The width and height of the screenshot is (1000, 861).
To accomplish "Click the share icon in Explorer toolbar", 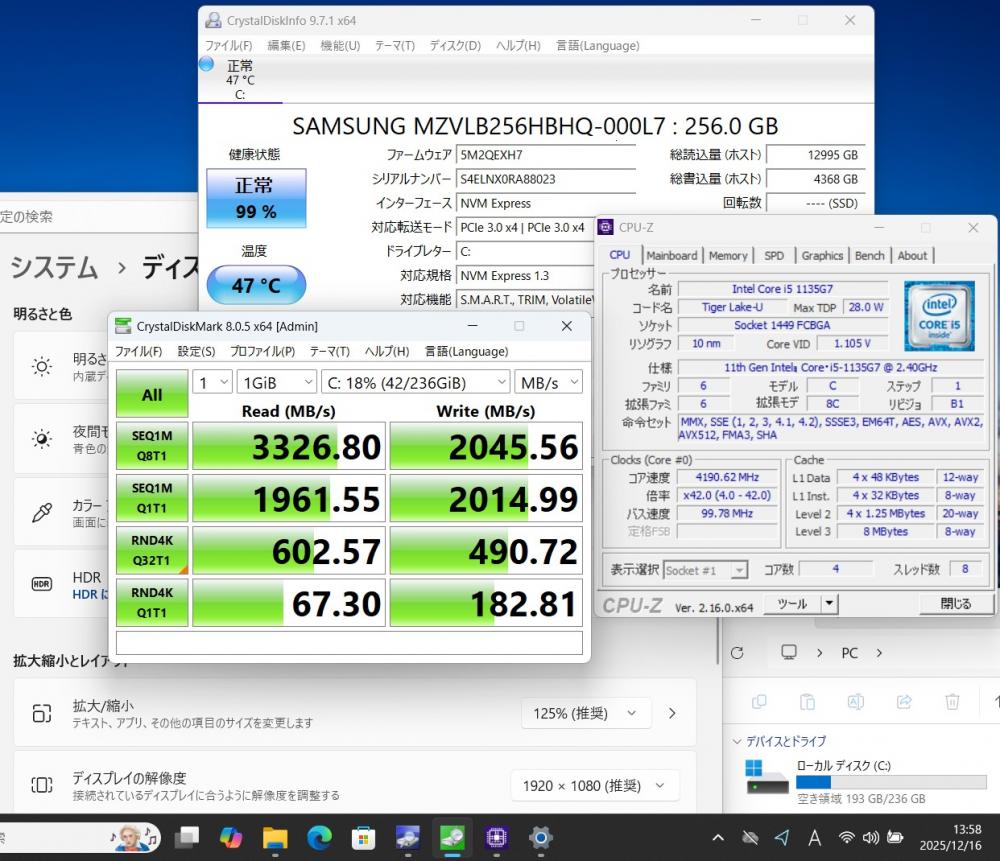I will coord(904,701).
